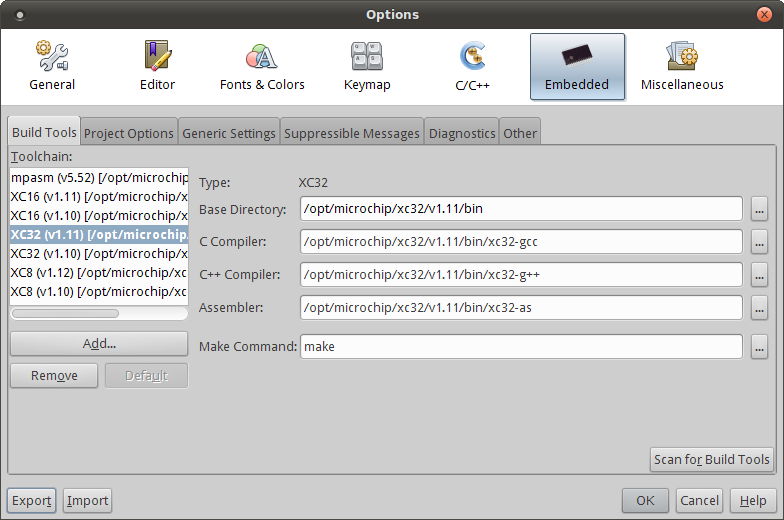Click the Make Command input field
Viewport: 784px width, 520px height.
[x=521, y=346]
